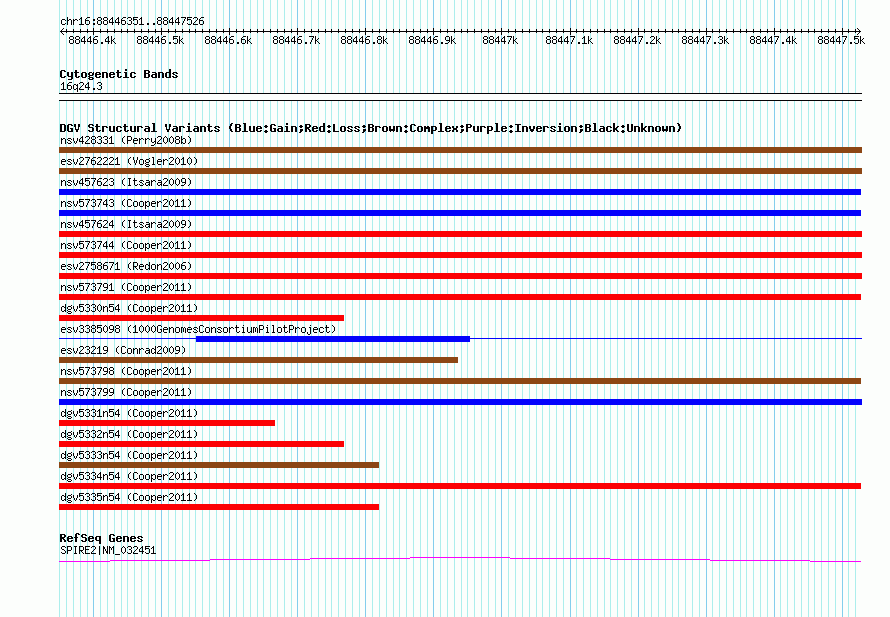The image size is (890, 617).
Task: Open variant nsv573799 (Cooper2011) label
Action: 126,392
